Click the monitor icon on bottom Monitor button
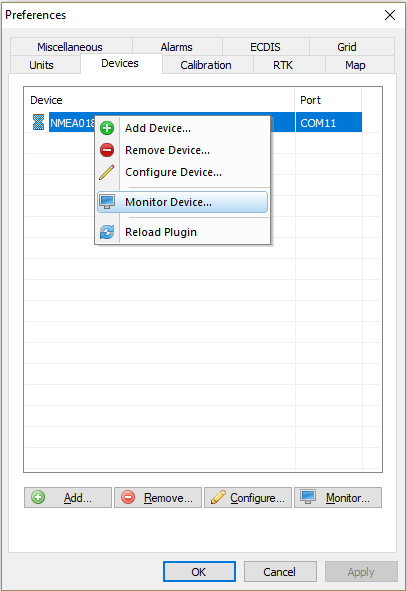This screenshot has height=591, width=407. pos(308,497)
